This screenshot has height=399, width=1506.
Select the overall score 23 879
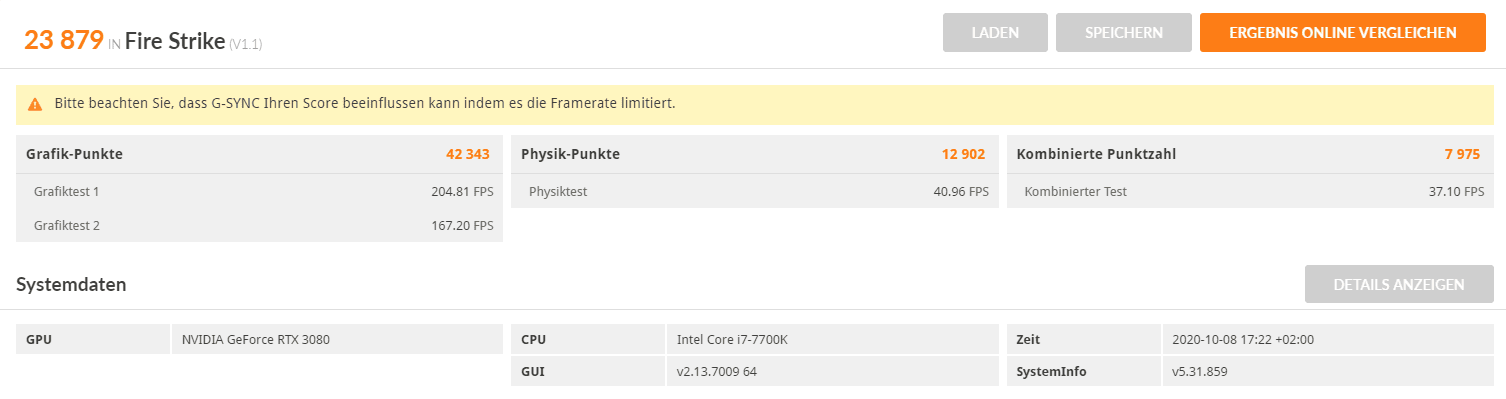pos(64,40)
